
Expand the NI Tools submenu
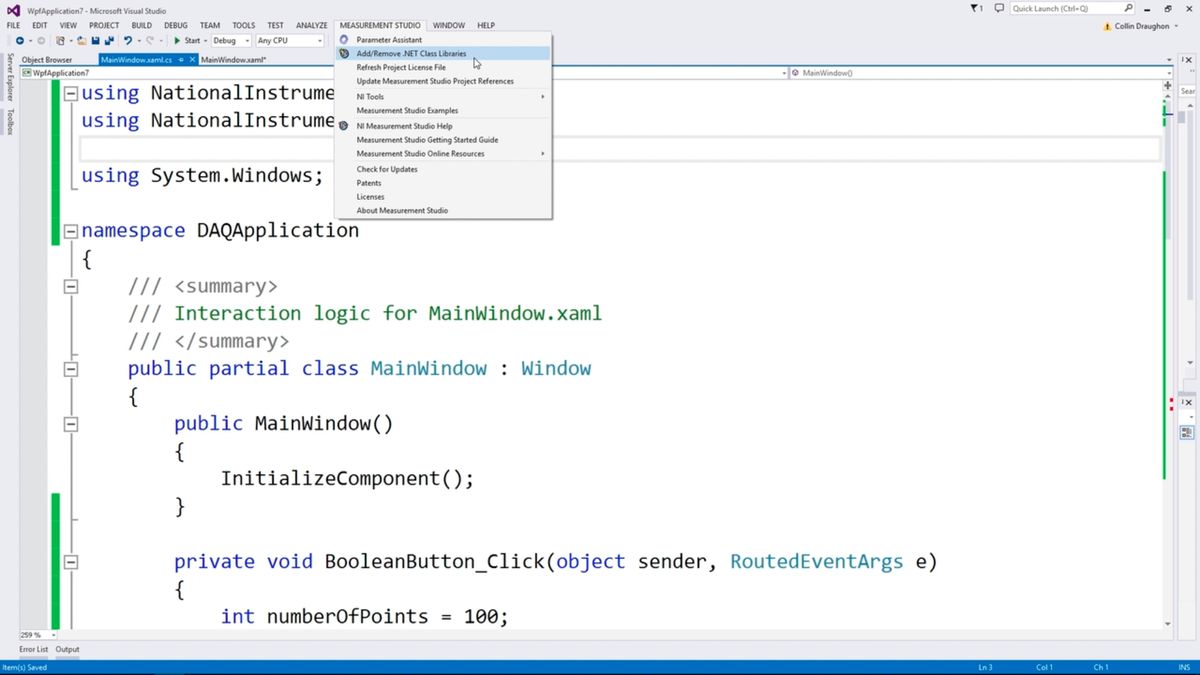(444, 97)
